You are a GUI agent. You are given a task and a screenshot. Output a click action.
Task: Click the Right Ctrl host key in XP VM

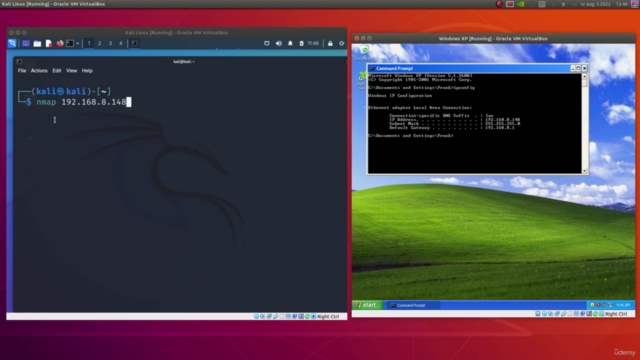616,314
